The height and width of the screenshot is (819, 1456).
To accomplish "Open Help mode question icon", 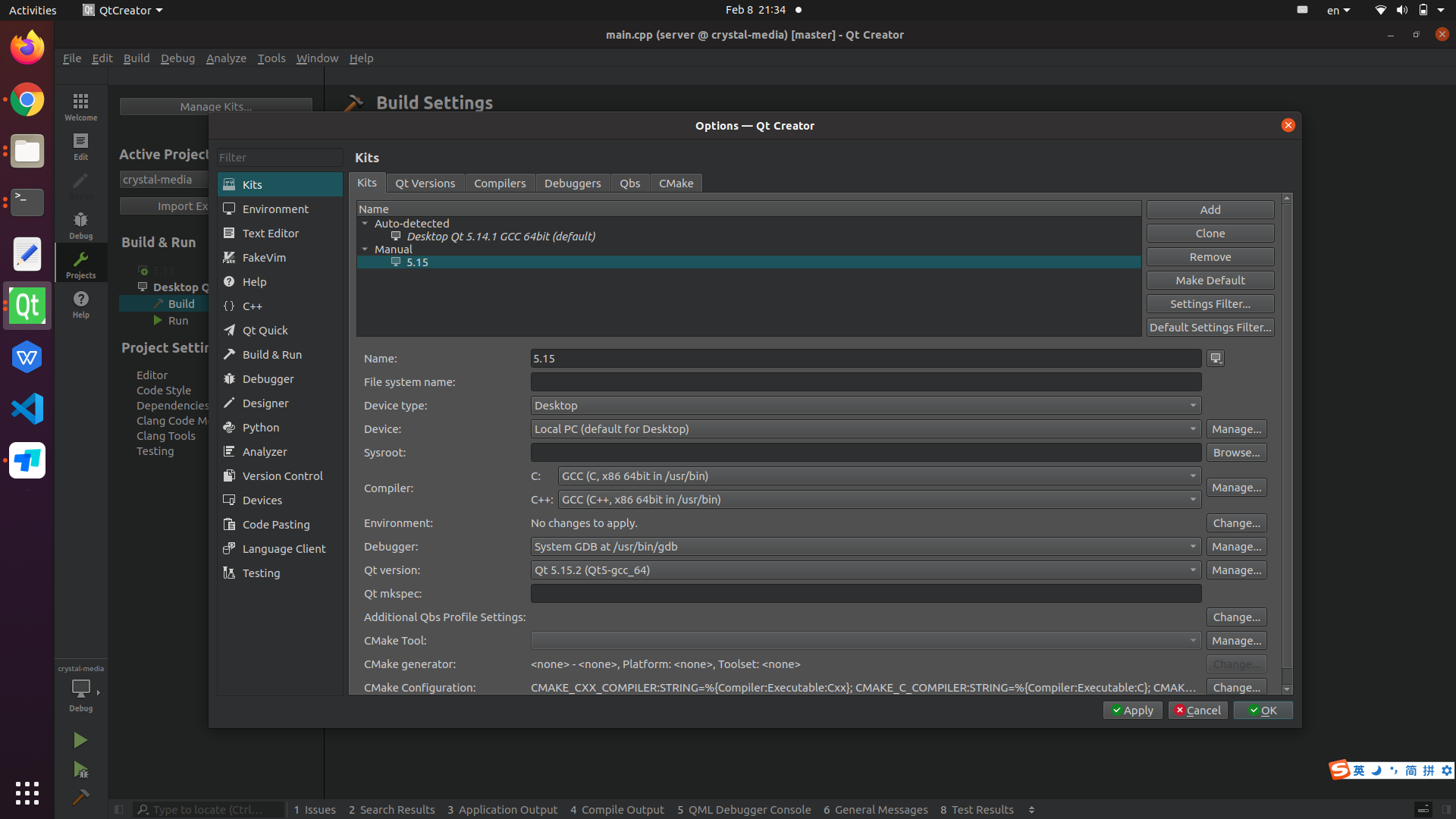I will click(80, 304).
